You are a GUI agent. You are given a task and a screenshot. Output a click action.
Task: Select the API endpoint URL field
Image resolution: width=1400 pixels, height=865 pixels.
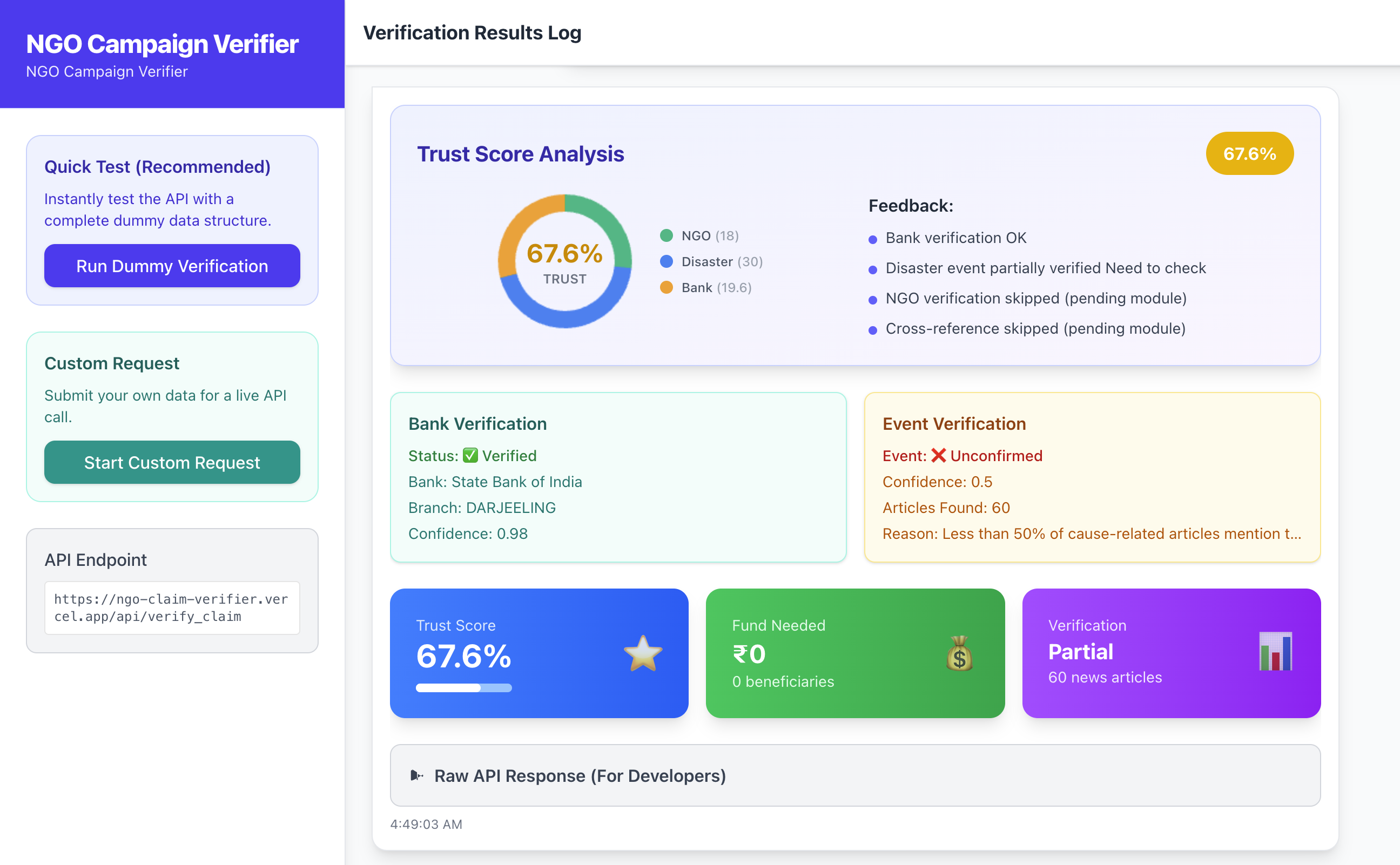pyautogui.click(x=171, y=608)
